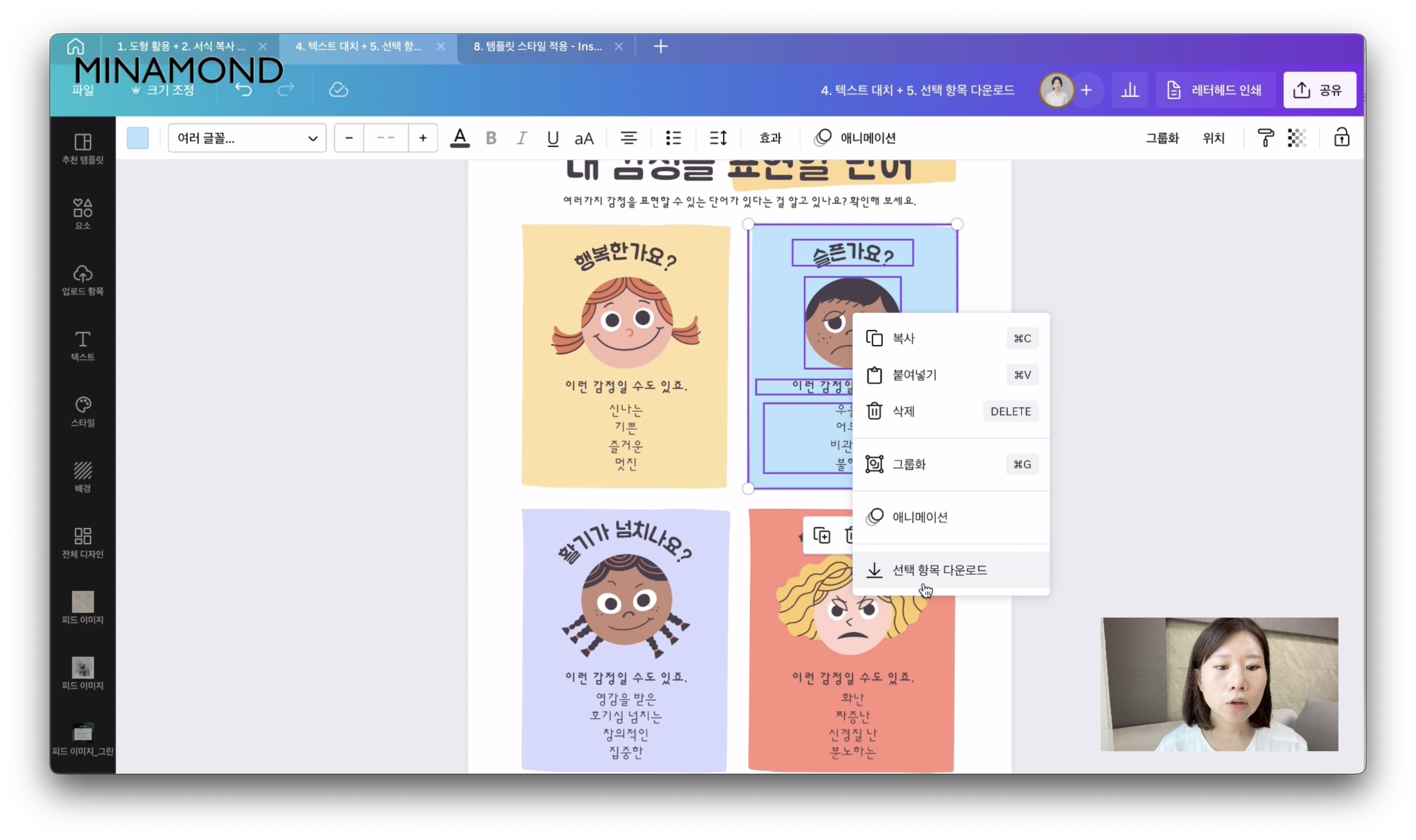Open the Elements (요소) sidebar panel

[x=83, y=214]
